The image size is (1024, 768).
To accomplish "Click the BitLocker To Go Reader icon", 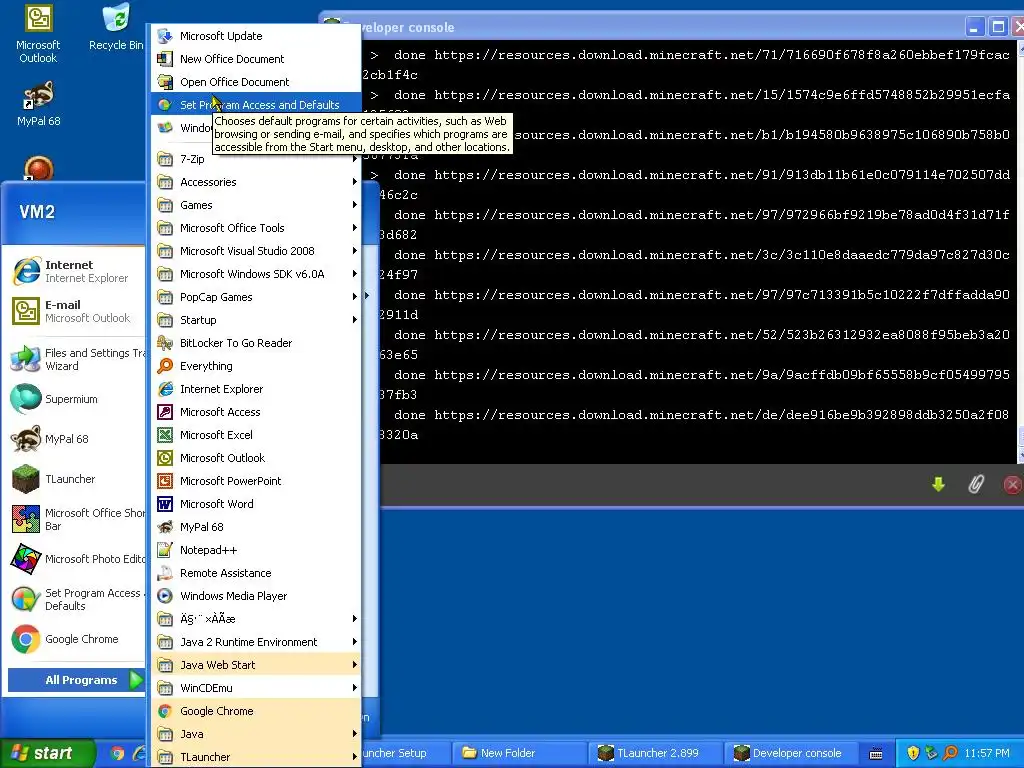I will pos(165,343).
